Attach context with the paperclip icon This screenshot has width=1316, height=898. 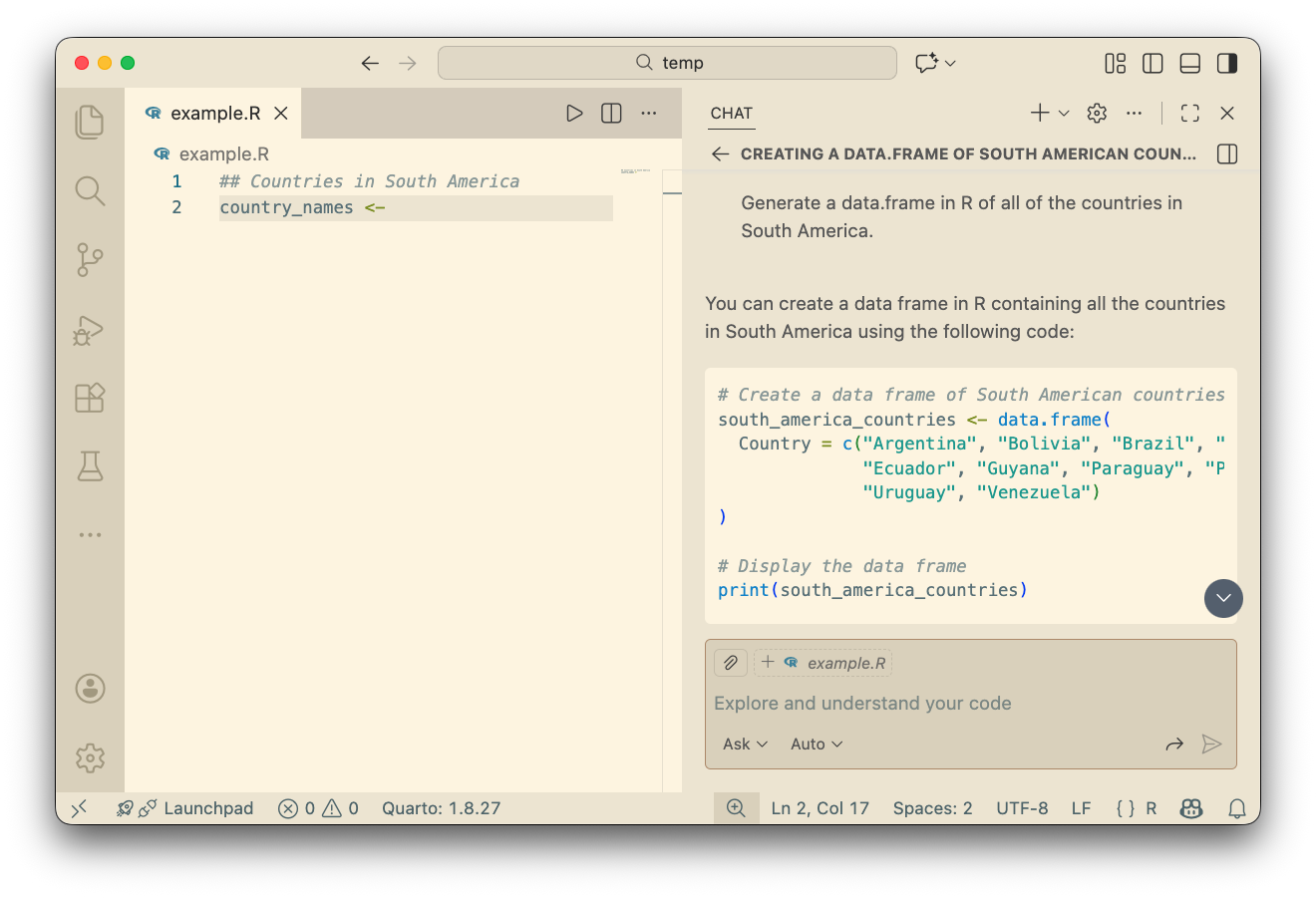click(731, 663)
